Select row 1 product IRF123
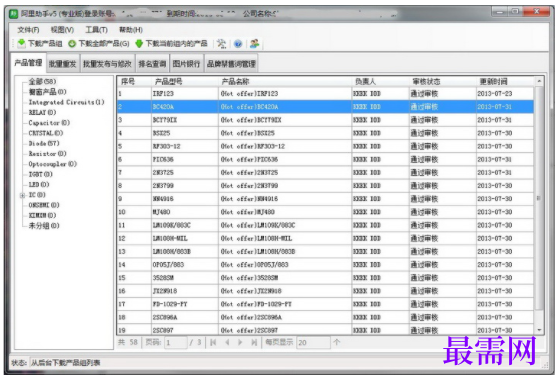Viewport: 555px width, 382px height. 325,93
